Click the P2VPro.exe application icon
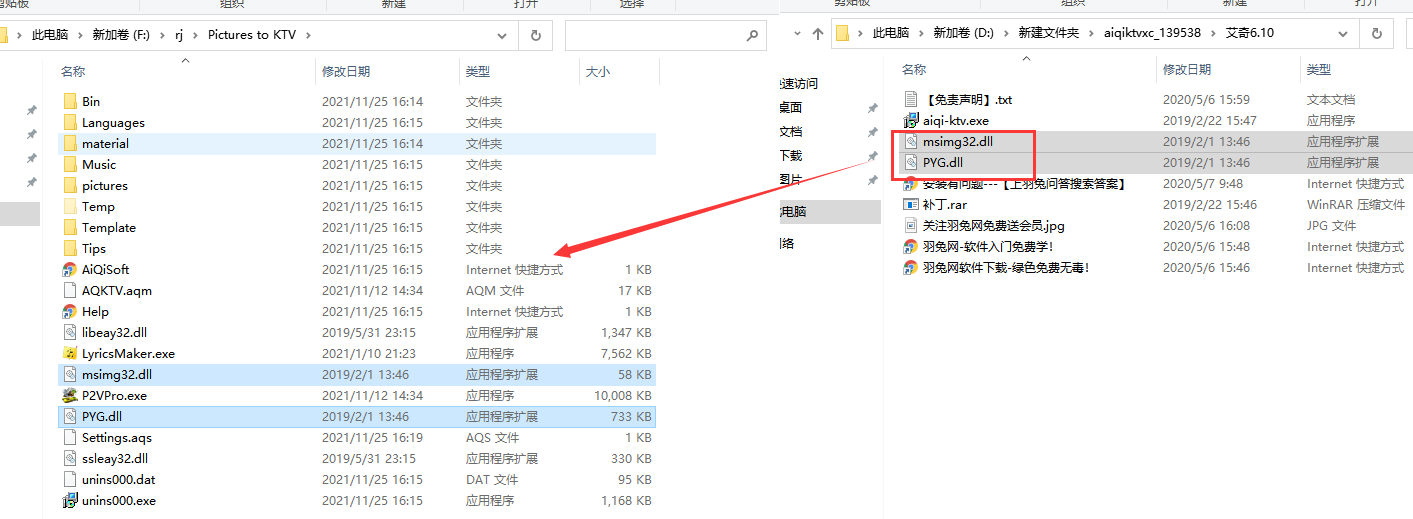1413x519 pixels. [x=70, y=395]
